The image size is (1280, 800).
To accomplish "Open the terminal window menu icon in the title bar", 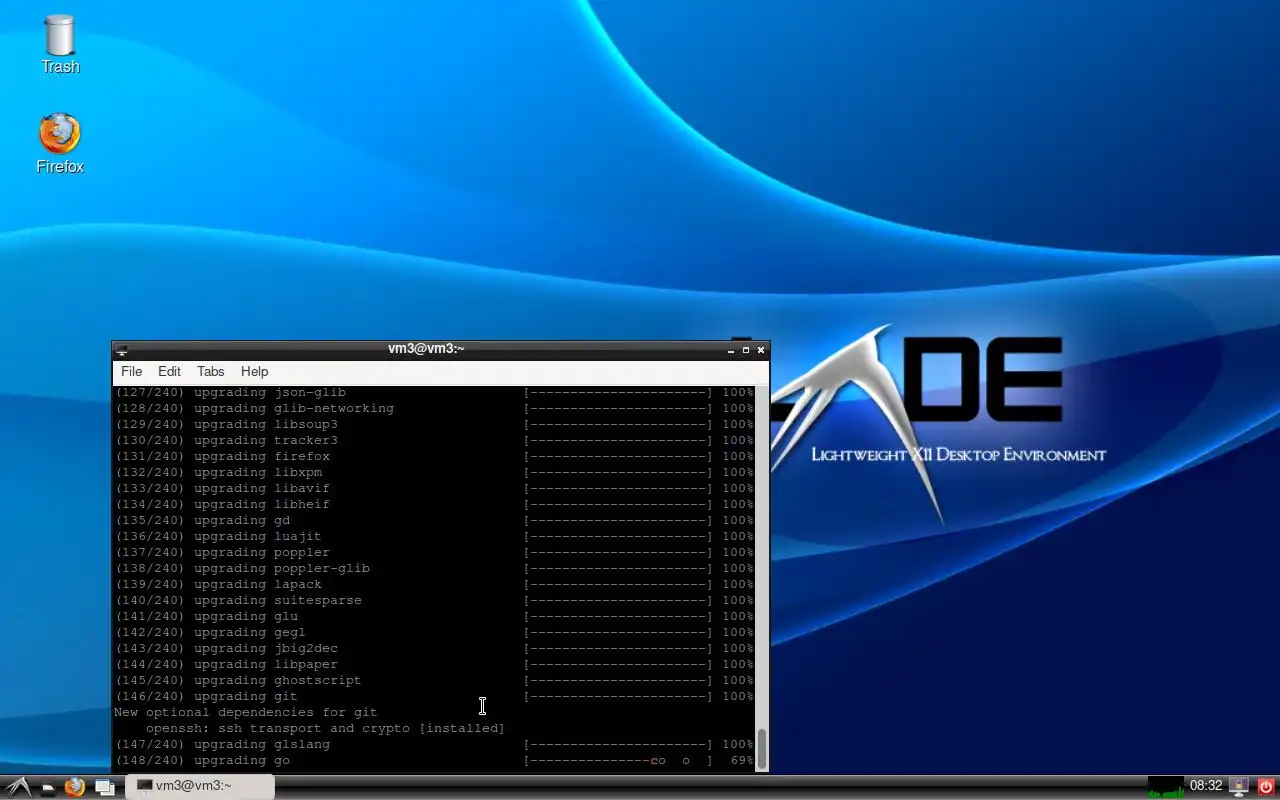I will tap(121, 350).
